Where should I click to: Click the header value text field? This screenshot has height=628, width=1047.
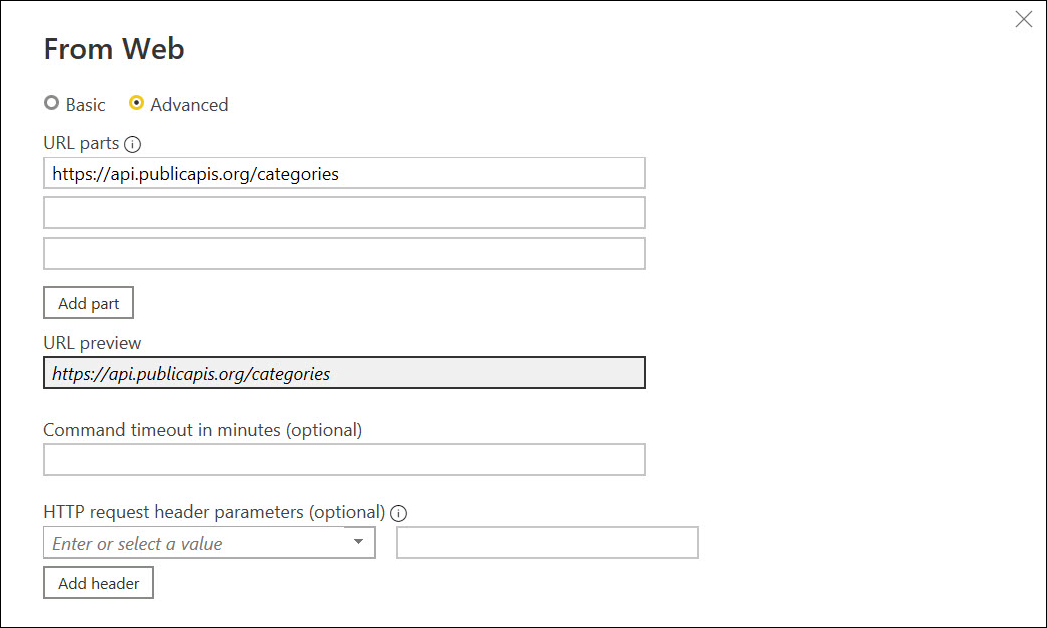point(547,543)
